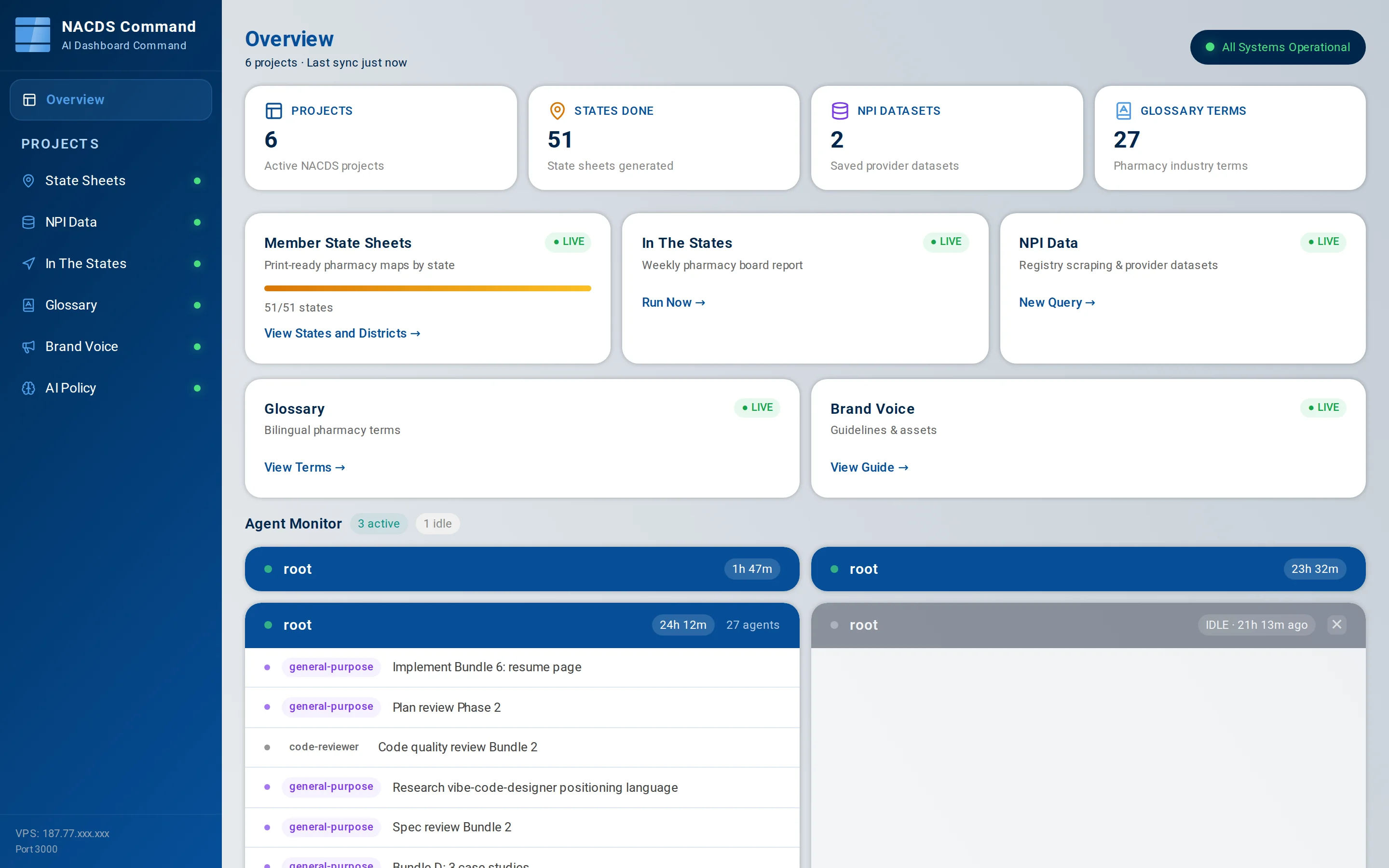The height and width of the screenshot is (868, 1389).
Task: Click the Glossary book icon in sidebar
Action: click(x=28, y=305)
